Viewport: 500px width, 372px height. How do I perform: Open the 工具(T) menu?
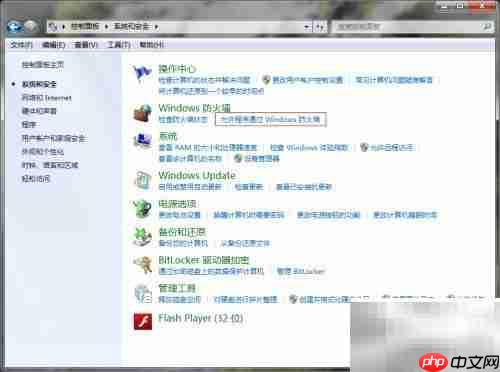[x=118, y=45]
